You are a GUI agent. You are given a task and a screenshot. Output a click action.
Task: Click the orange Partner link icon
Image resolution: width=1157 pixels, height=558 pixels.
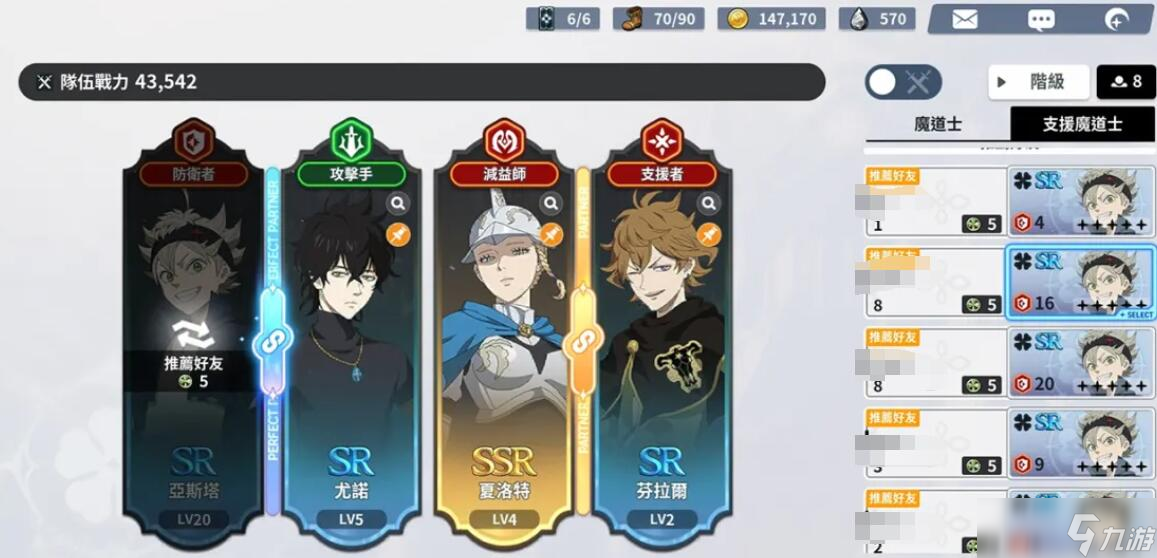[583, 341]
